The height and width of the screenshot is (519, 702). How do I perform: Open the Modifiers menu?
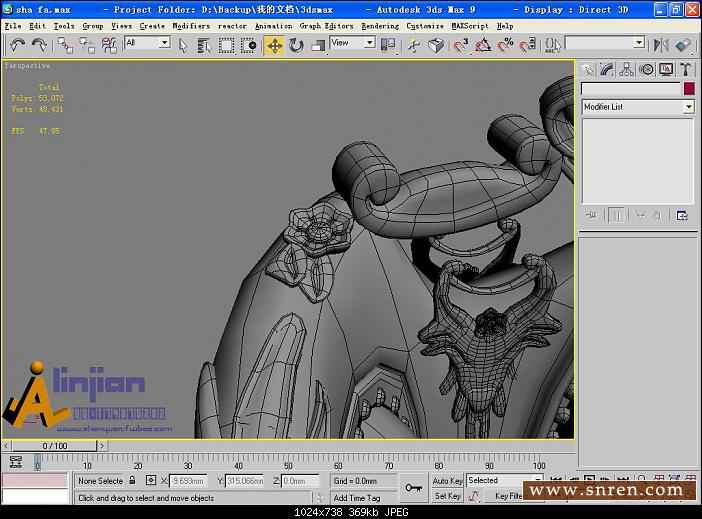click(191, 26)
